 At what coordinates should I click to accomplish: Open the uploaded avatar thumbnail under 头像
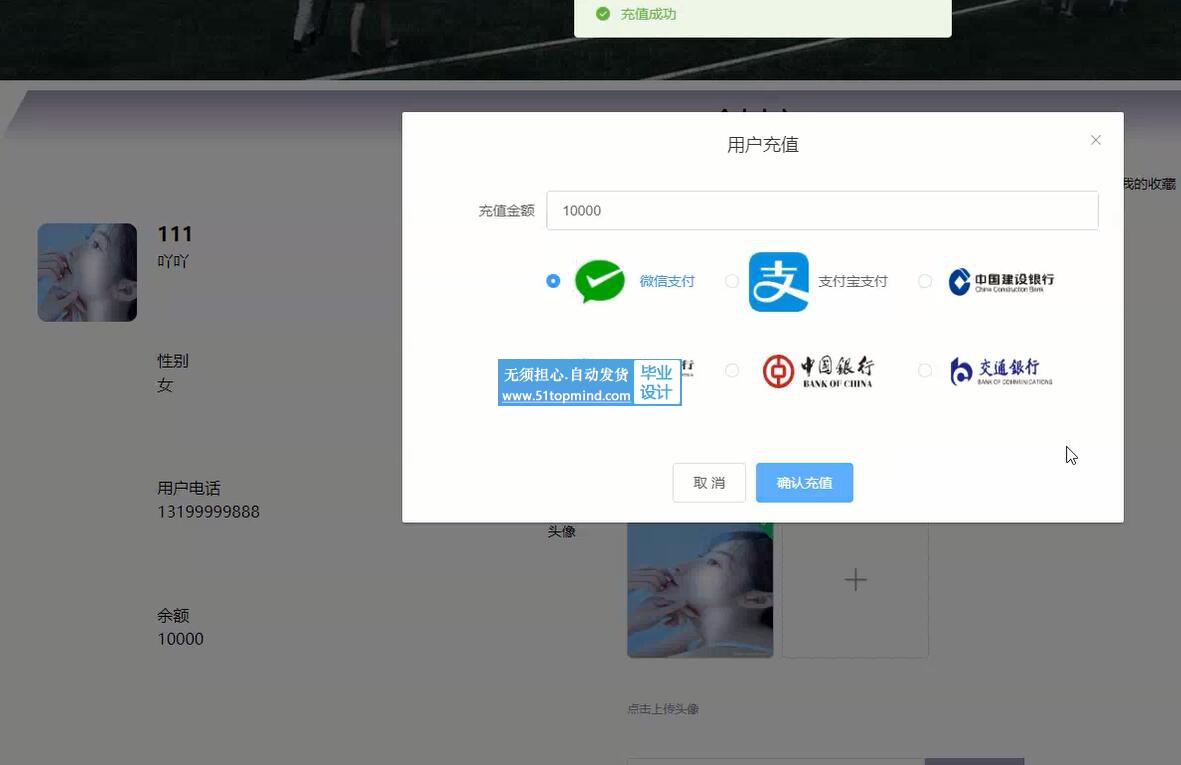coord(700,590)
